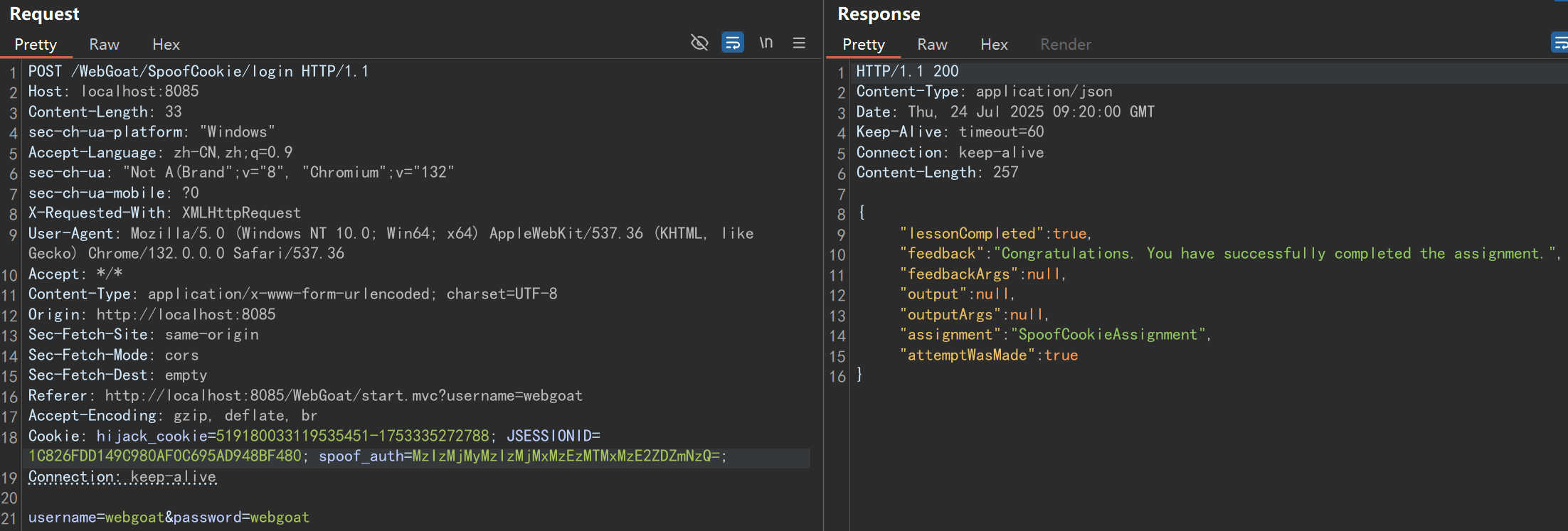The height and width of the screenshot is (531, 1568).
Task: Click the Sec-Fetch-Mode: cors header
Action: tap(114, 355)
